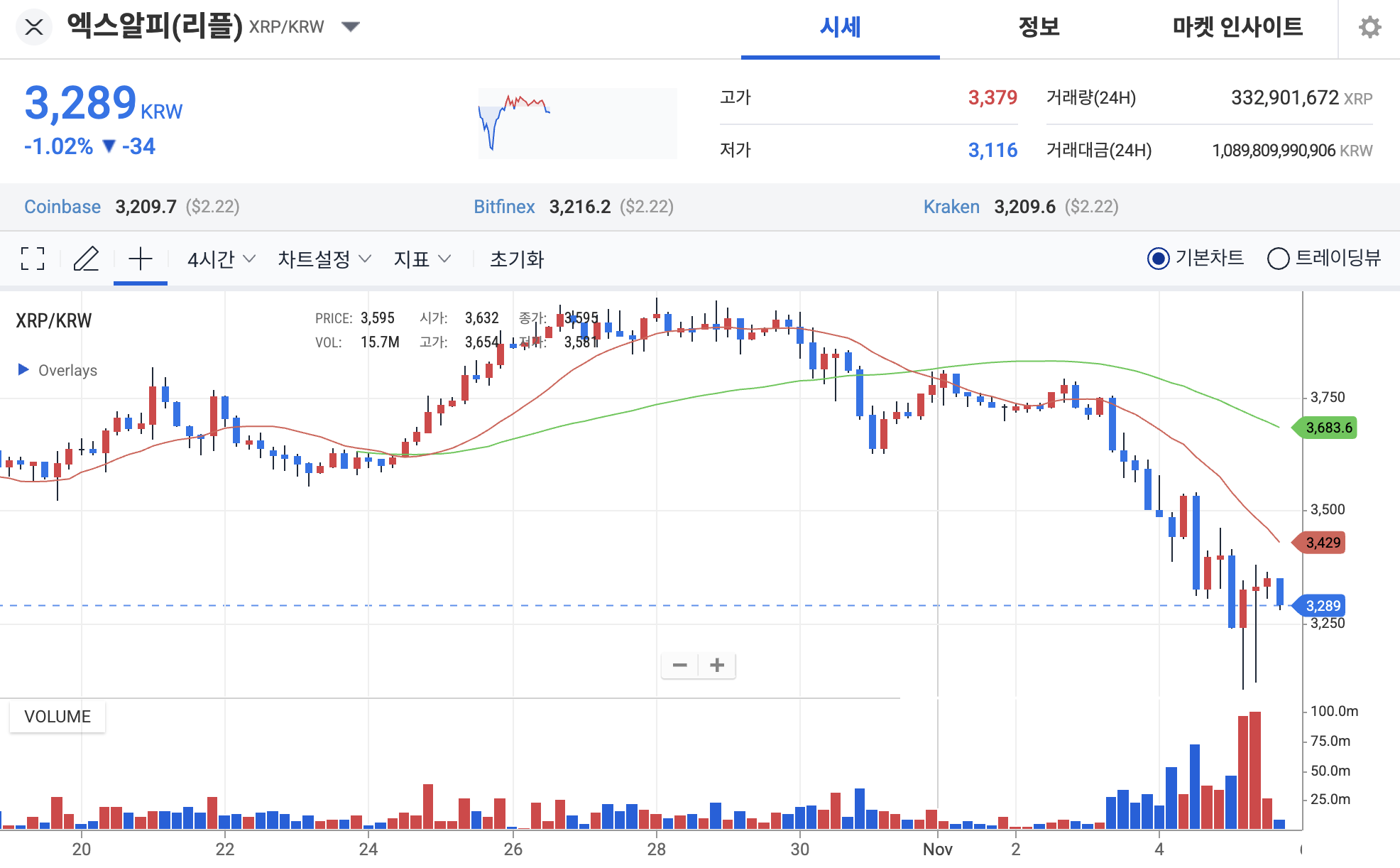Click the Overlays triangle icon
This screenshot has width=1400, height=868.
pyautogui.click(x=23, y=369)
